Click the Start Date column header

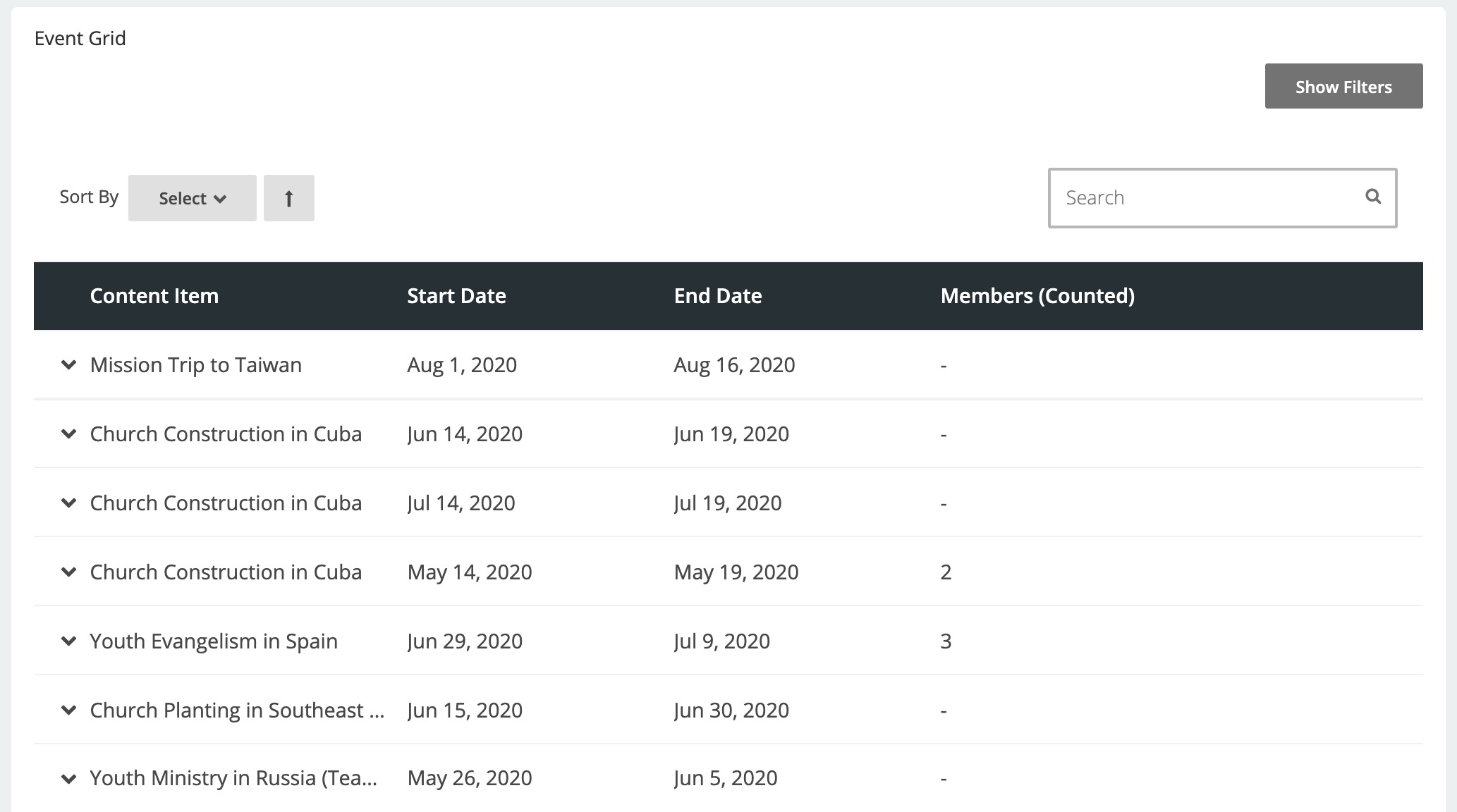pyautogui.click(x=456, y=295)
